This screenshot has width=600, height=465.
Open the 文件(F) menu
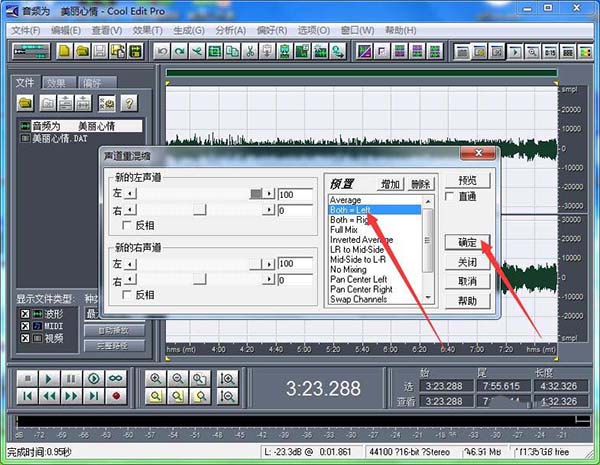click(x=25, y=31)
